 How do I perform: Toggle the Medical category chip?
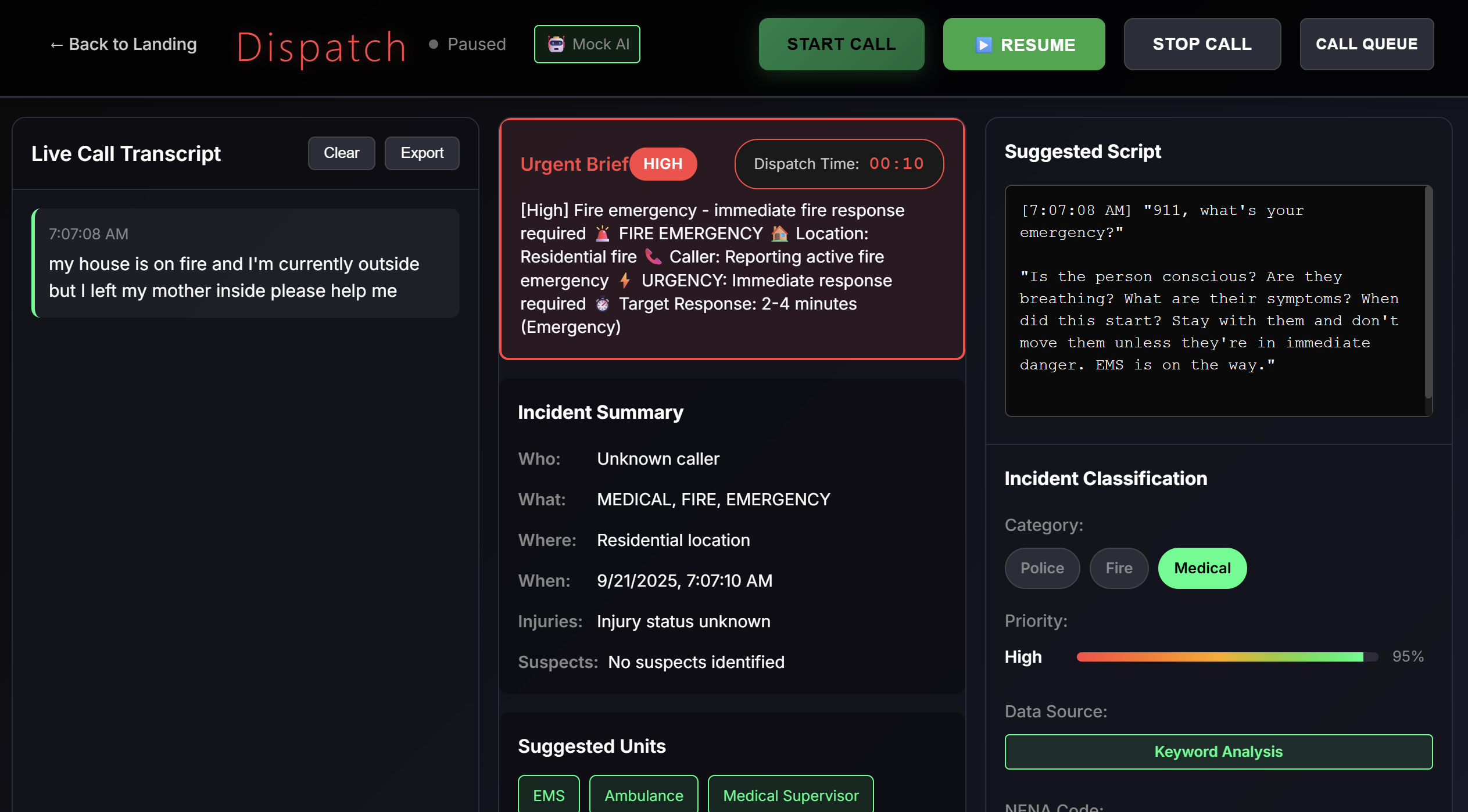[x=1202, y=568]
